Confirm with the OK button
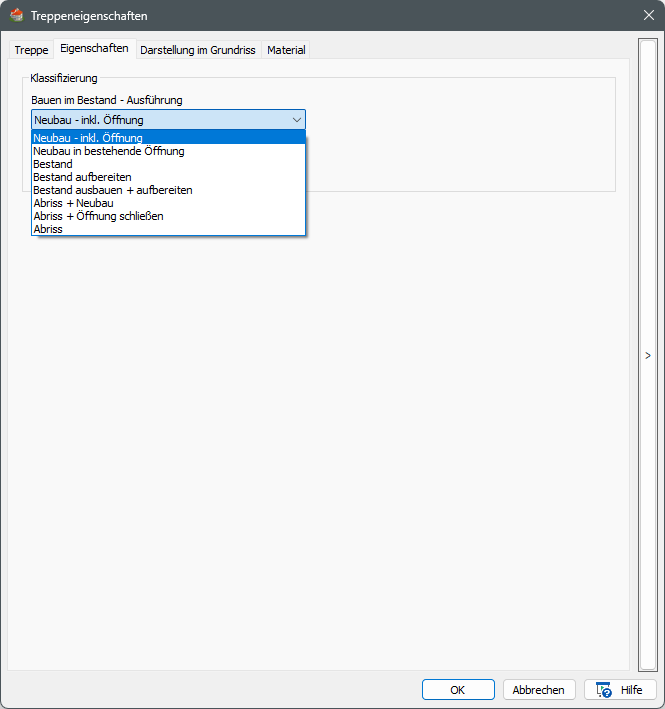665x709 pixels. point(458,690)
